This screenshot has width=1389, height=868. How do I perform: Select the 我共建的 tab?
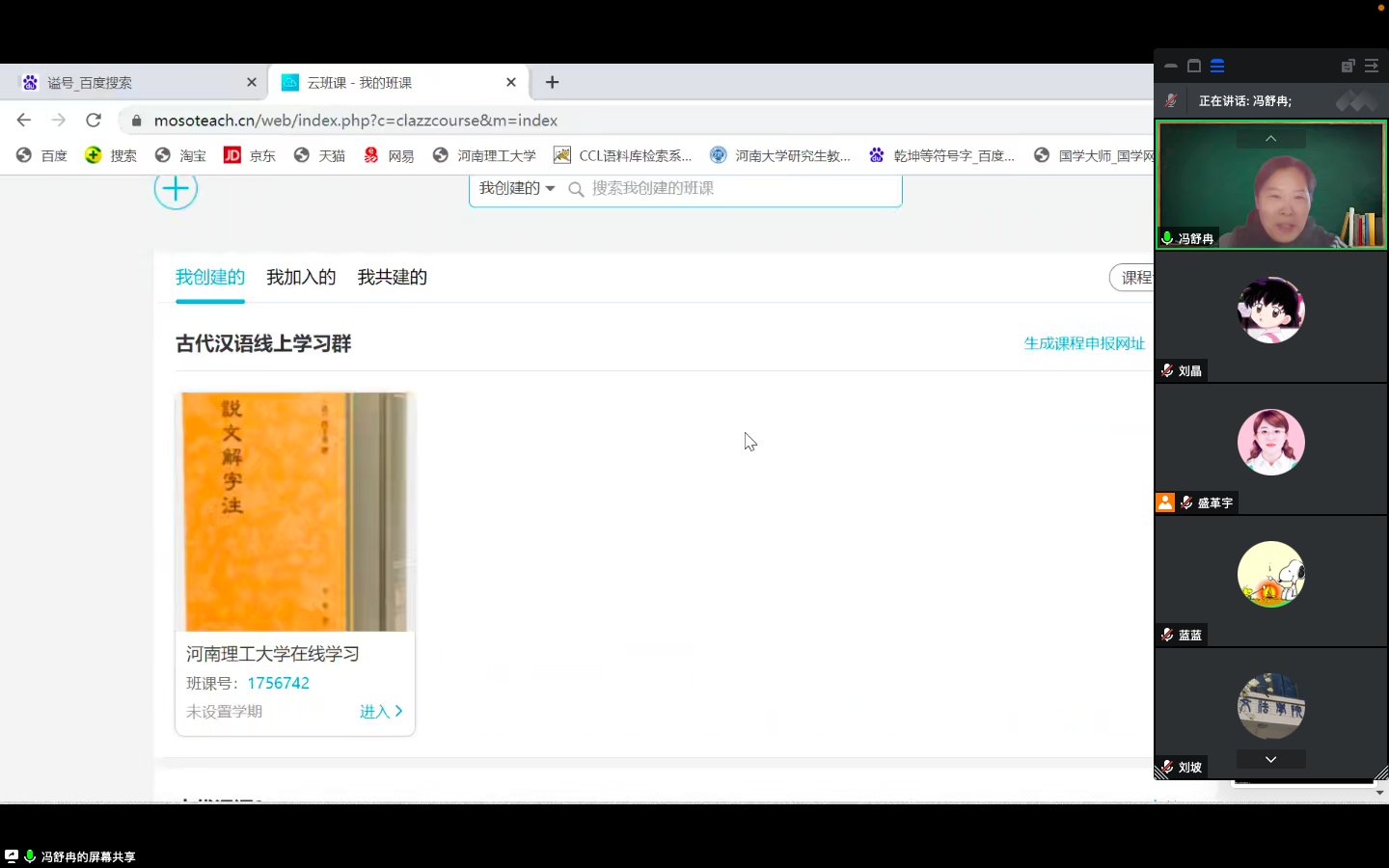392,278
